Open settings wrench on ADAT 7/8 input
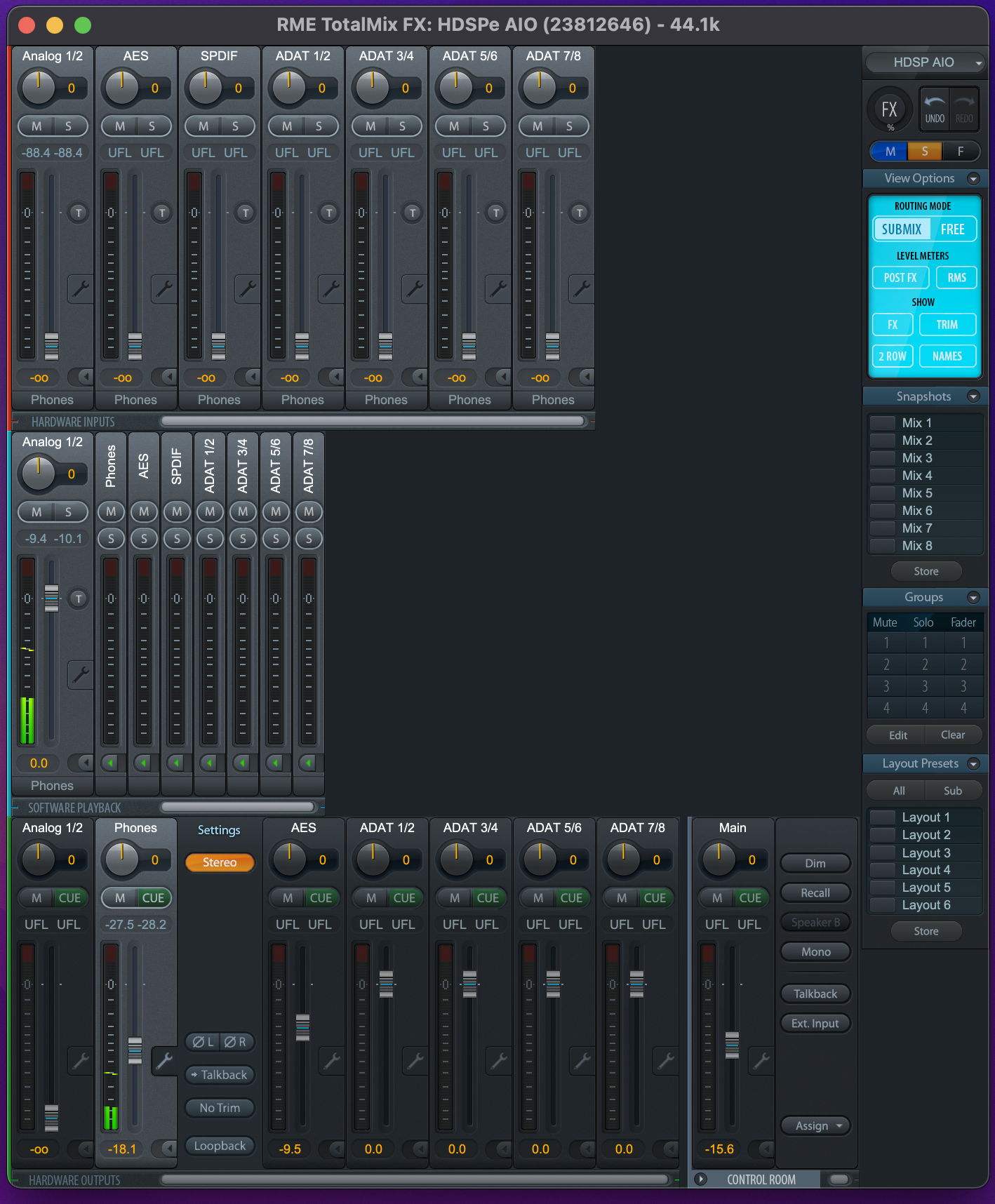 [582, 288]
